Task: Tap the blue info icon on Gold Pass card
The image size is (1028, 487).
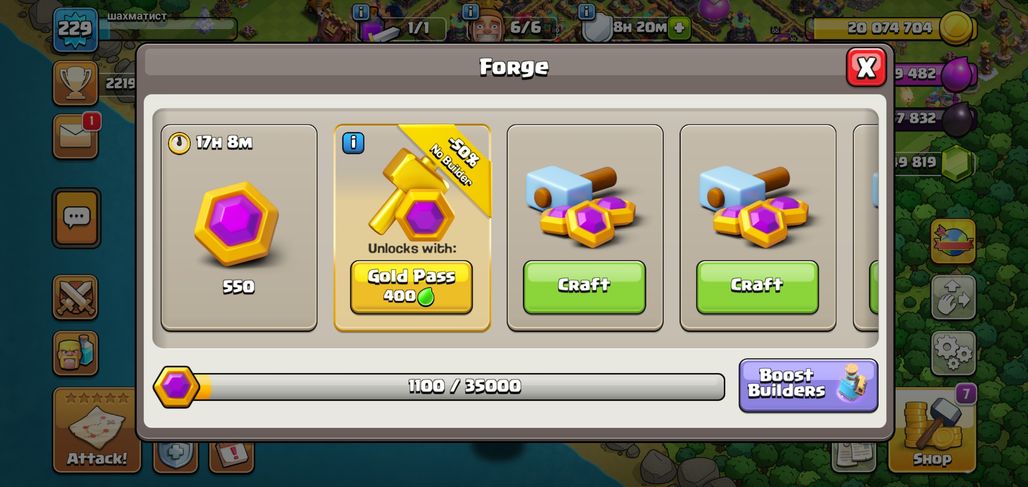Action: click(353, 143)
